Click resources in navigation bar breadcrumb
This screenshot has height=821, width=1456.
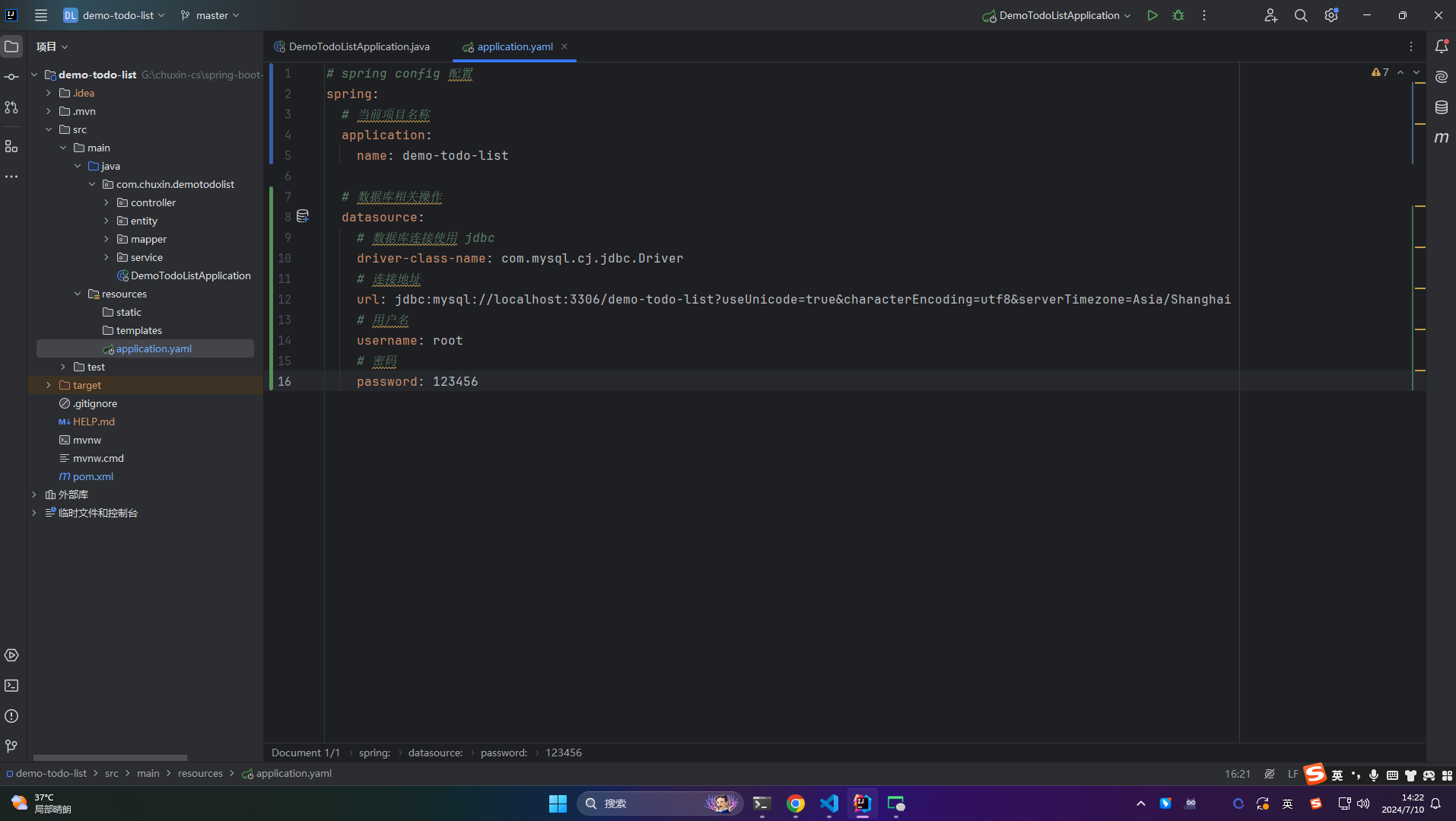(x=200, y=773)
